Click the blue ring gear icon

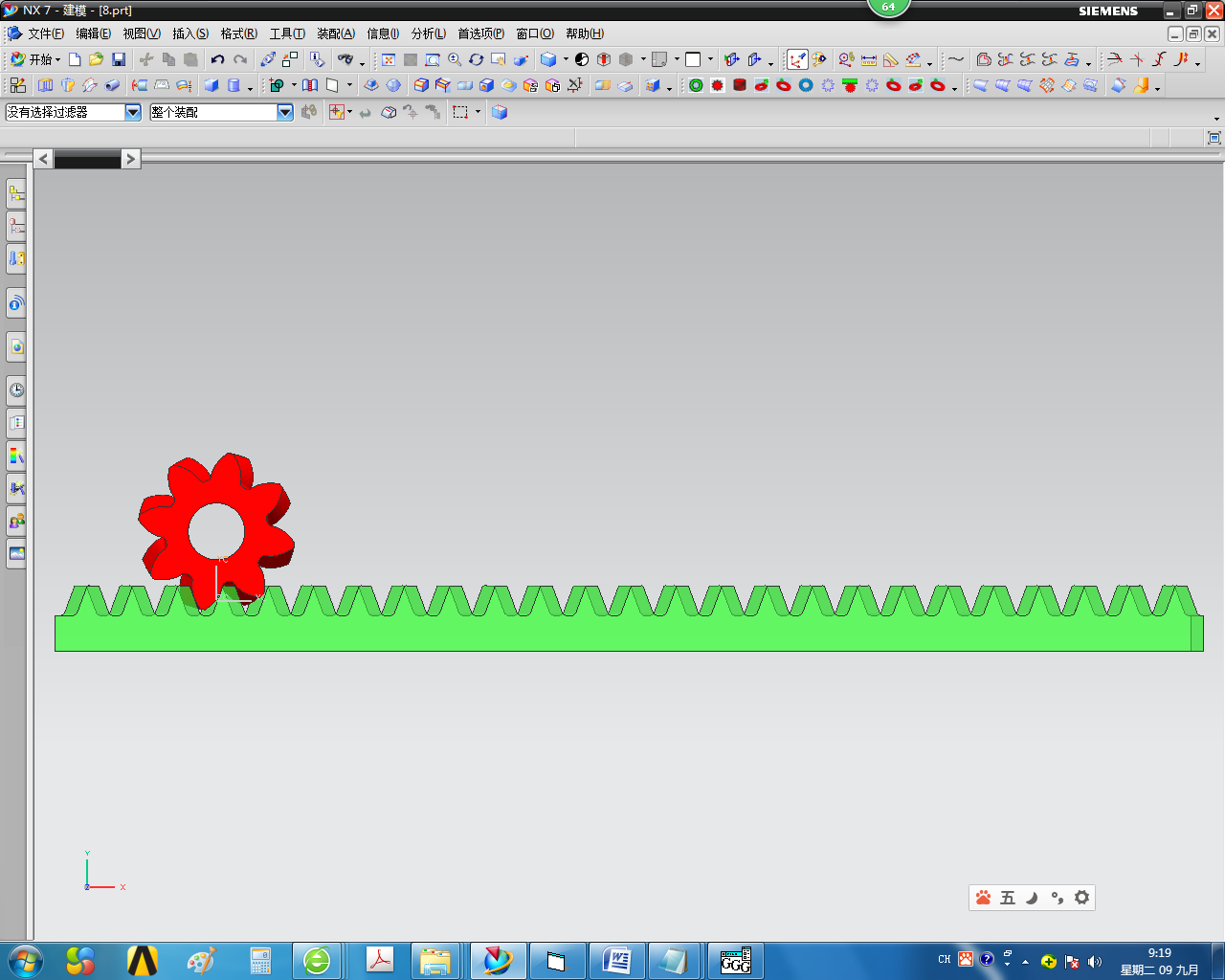[806, 85]
